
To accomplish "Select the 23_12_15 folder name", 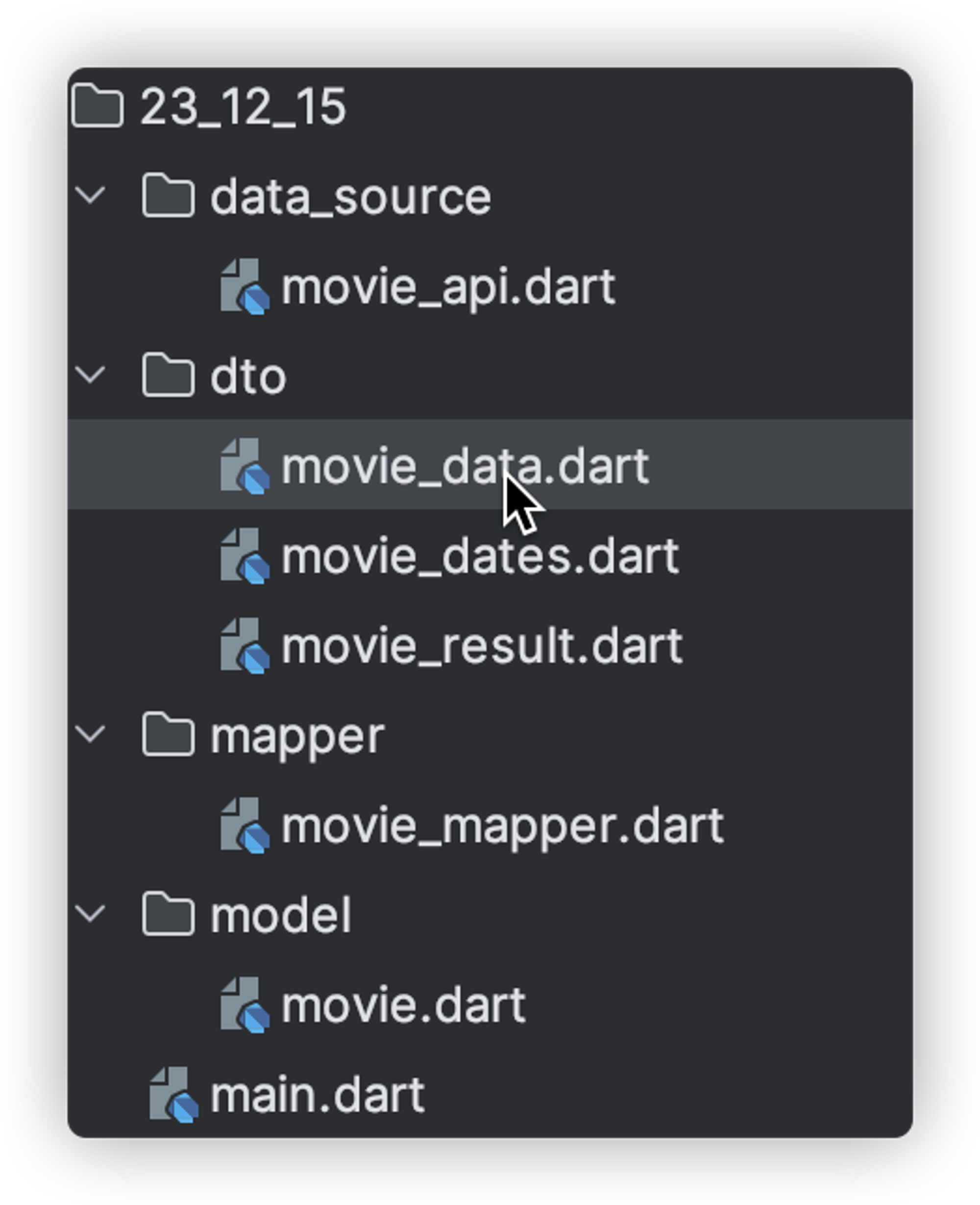I will click(x=243, y=107).
